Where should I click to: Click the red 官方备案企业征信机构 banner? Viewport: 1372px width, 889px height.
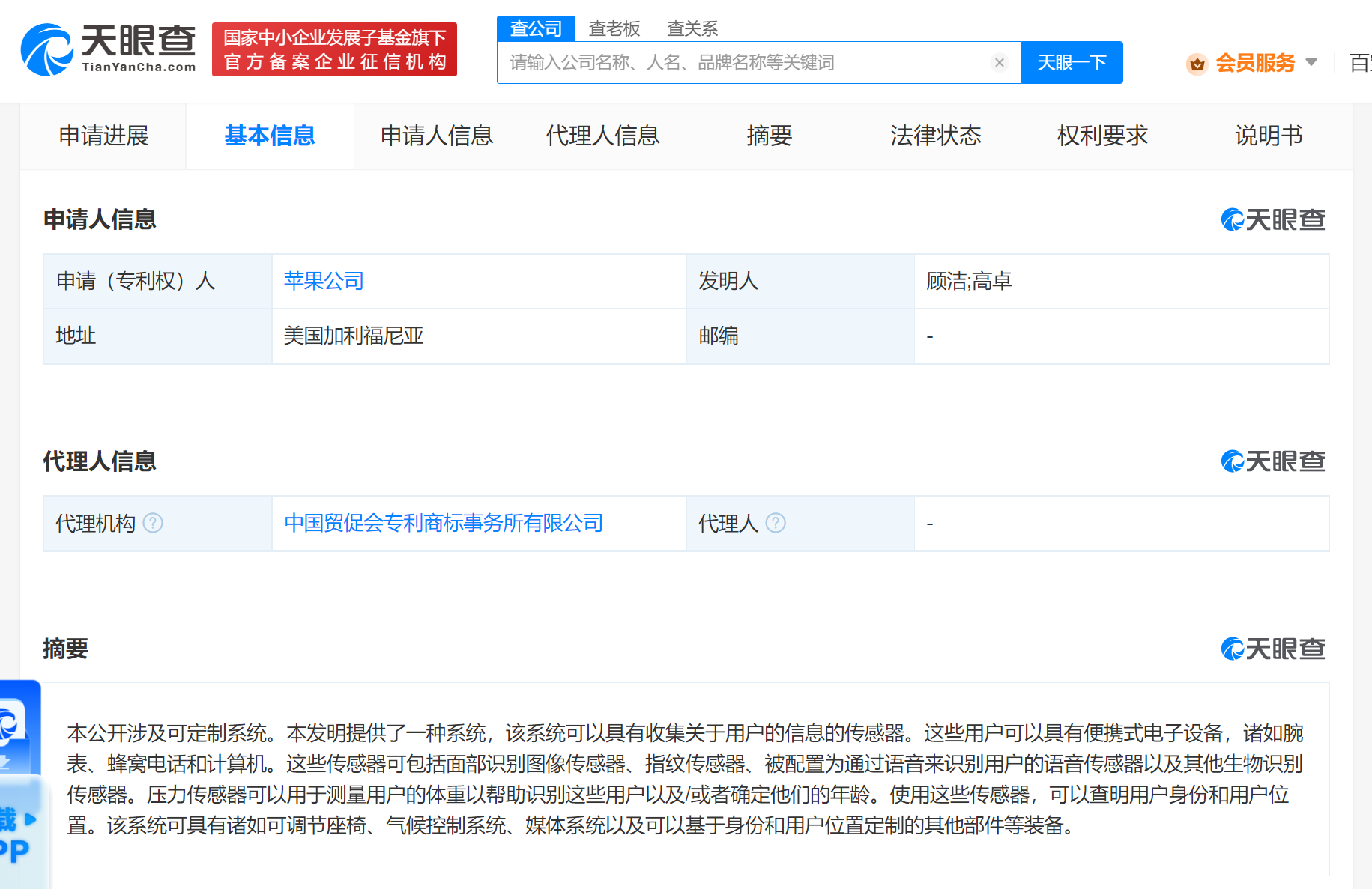(334, 49)
